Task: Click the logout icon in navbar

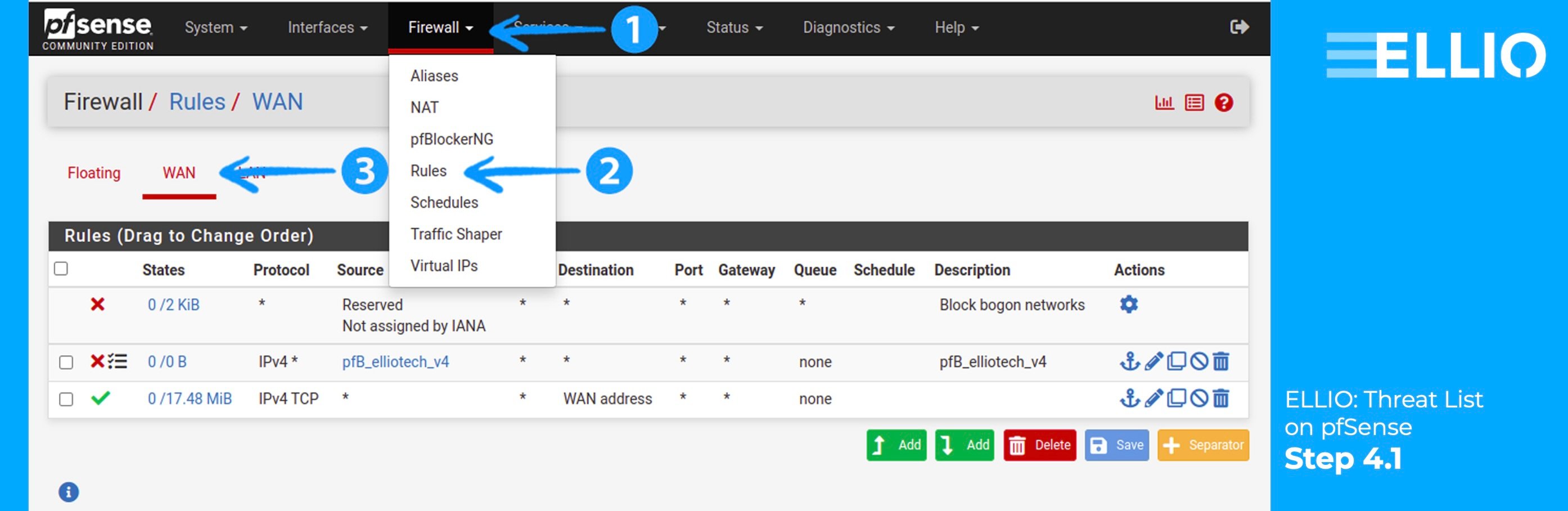Action: coord(1238,27)
